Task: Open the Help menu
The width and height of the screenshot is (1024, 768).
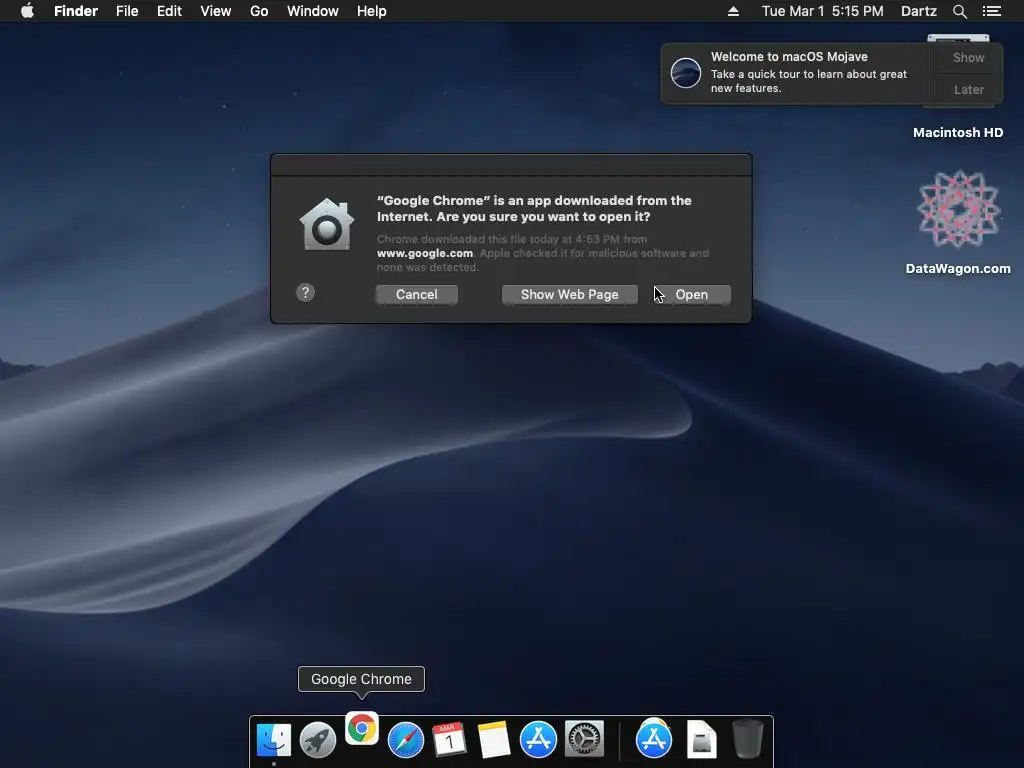Action: pos(372,11)
